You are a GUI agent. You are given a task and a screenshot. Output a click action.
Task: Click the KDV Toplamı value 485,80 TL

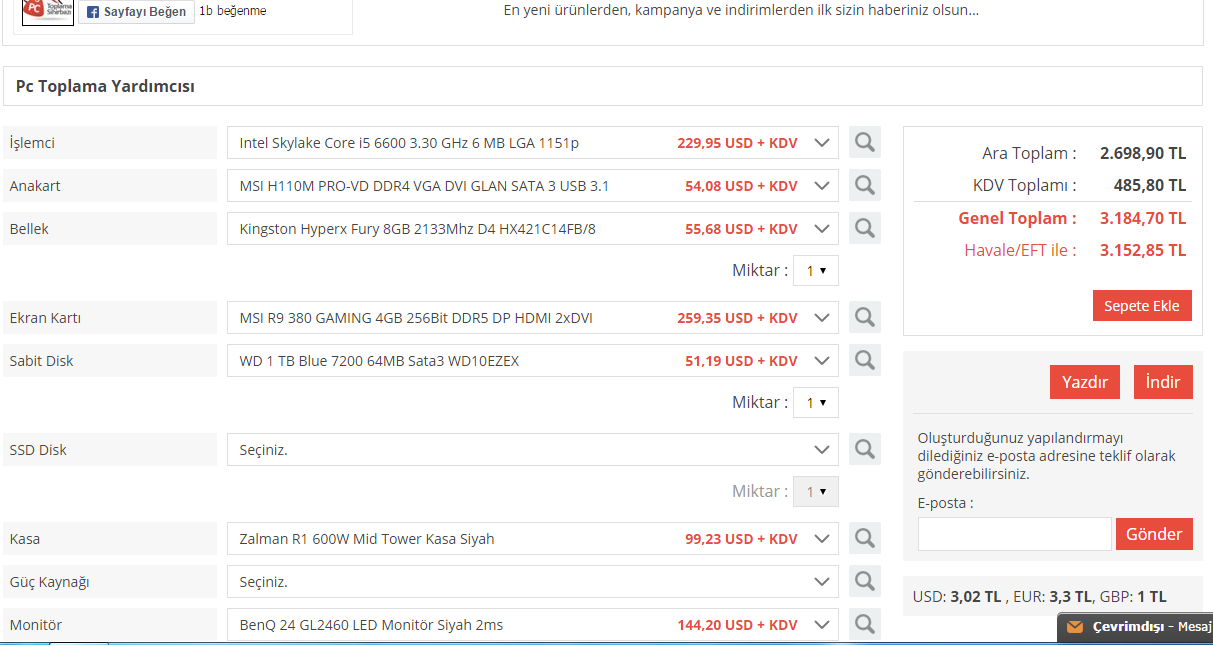(x=1150, y=185)
